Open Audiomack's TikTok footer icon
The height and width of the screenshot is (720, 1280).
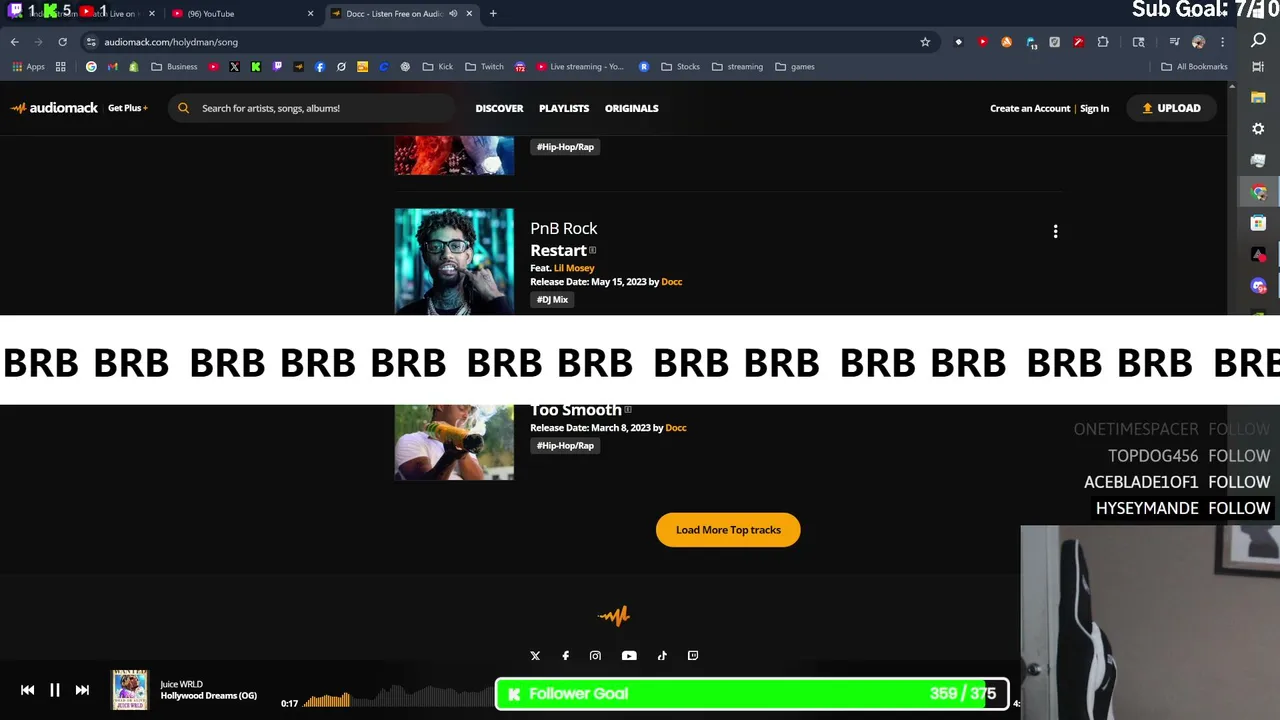pos(662,656)
